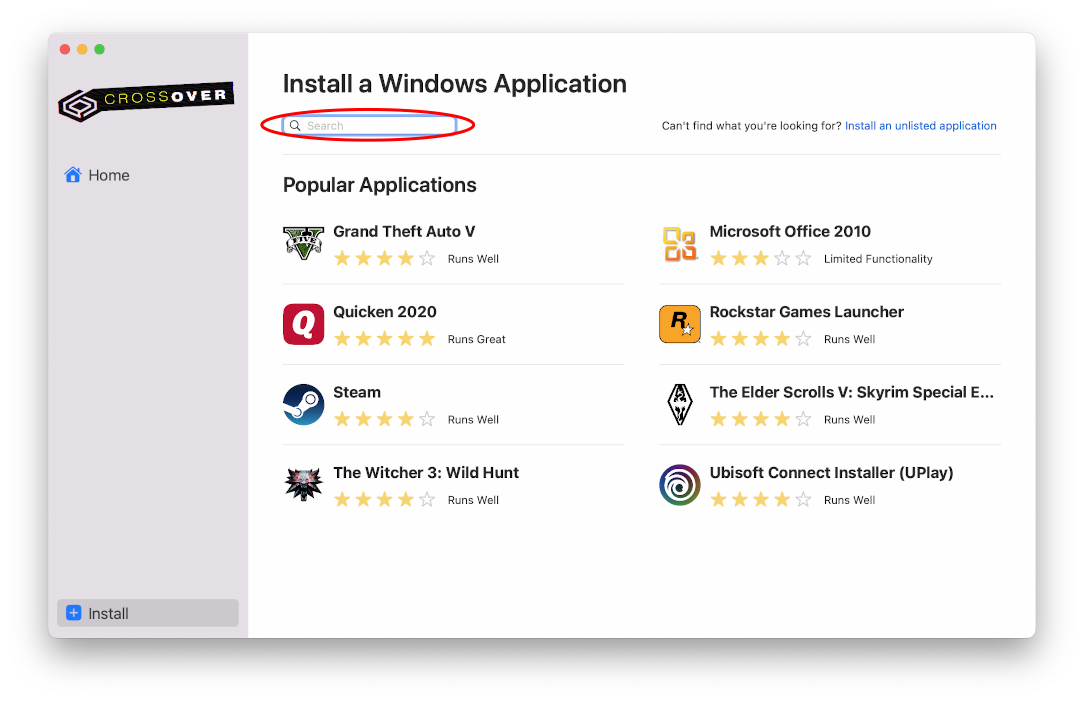Open the Grand Theft Auto V title

404,231
